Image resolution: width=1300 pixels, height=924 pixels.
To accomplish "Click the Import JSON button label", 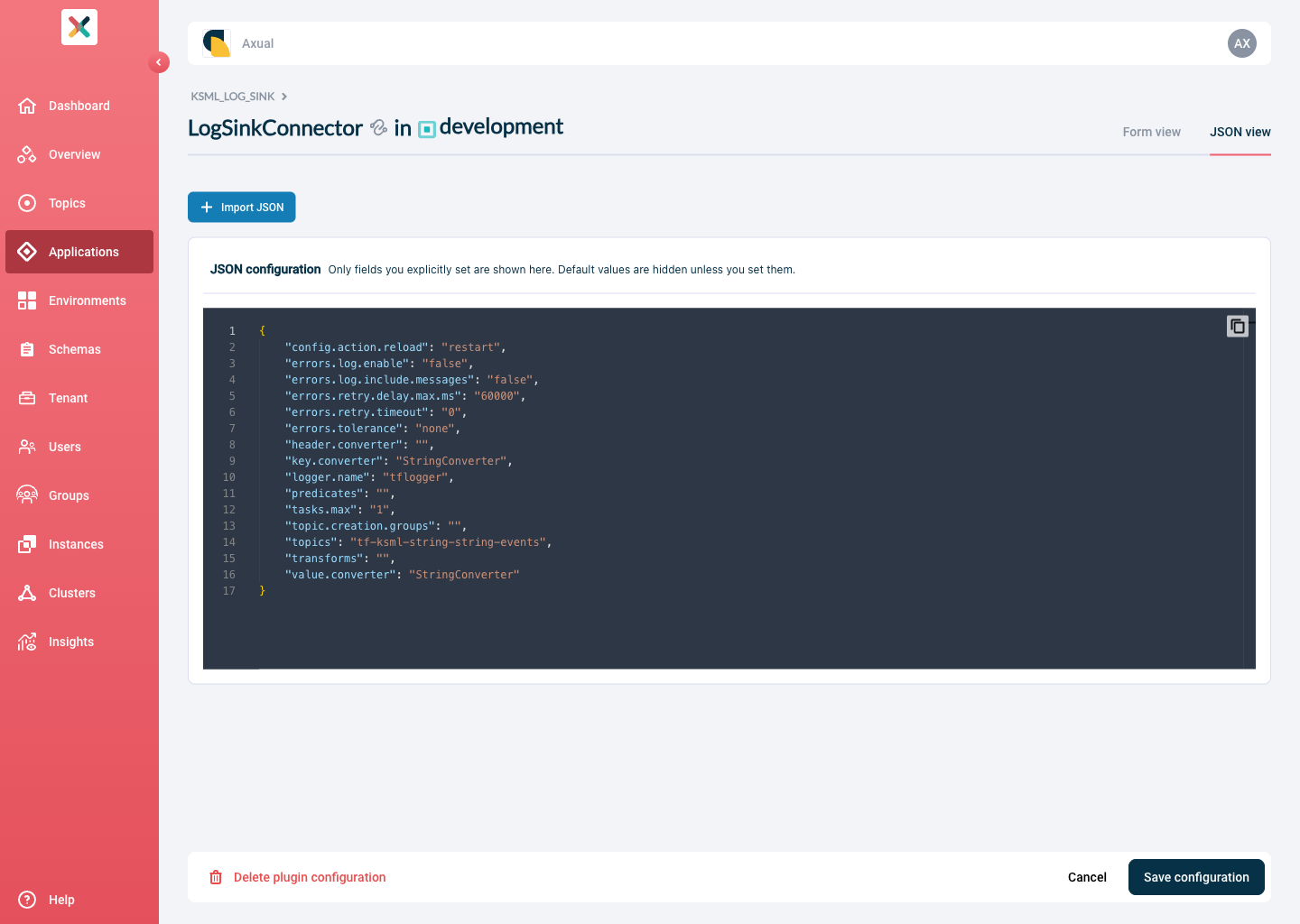I will [x=253, y=208].
